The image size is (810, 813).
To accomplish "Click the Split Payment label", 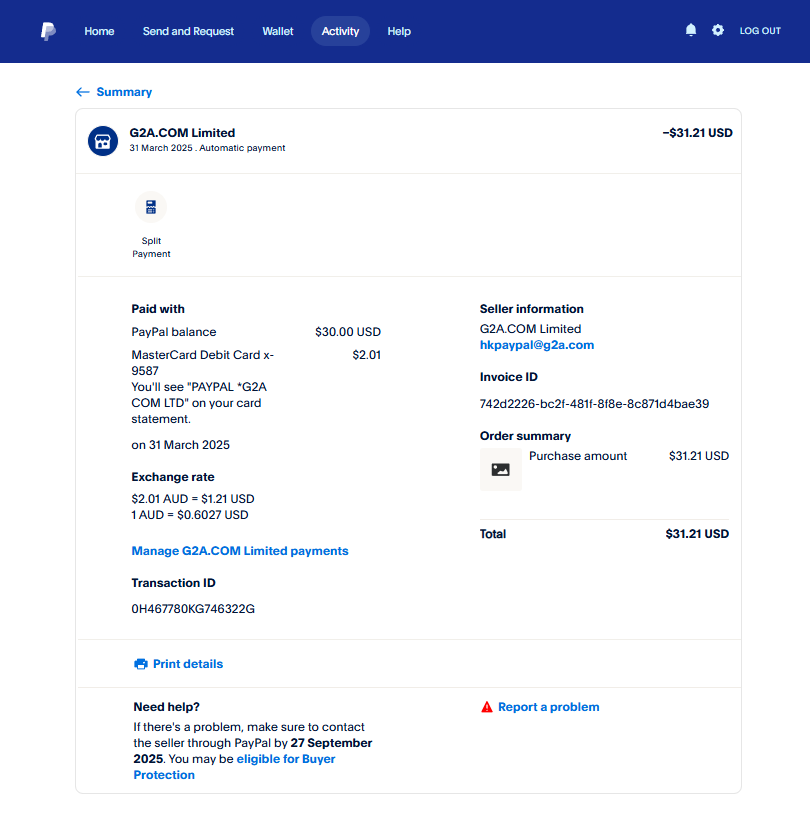I will tap(151, 247).
